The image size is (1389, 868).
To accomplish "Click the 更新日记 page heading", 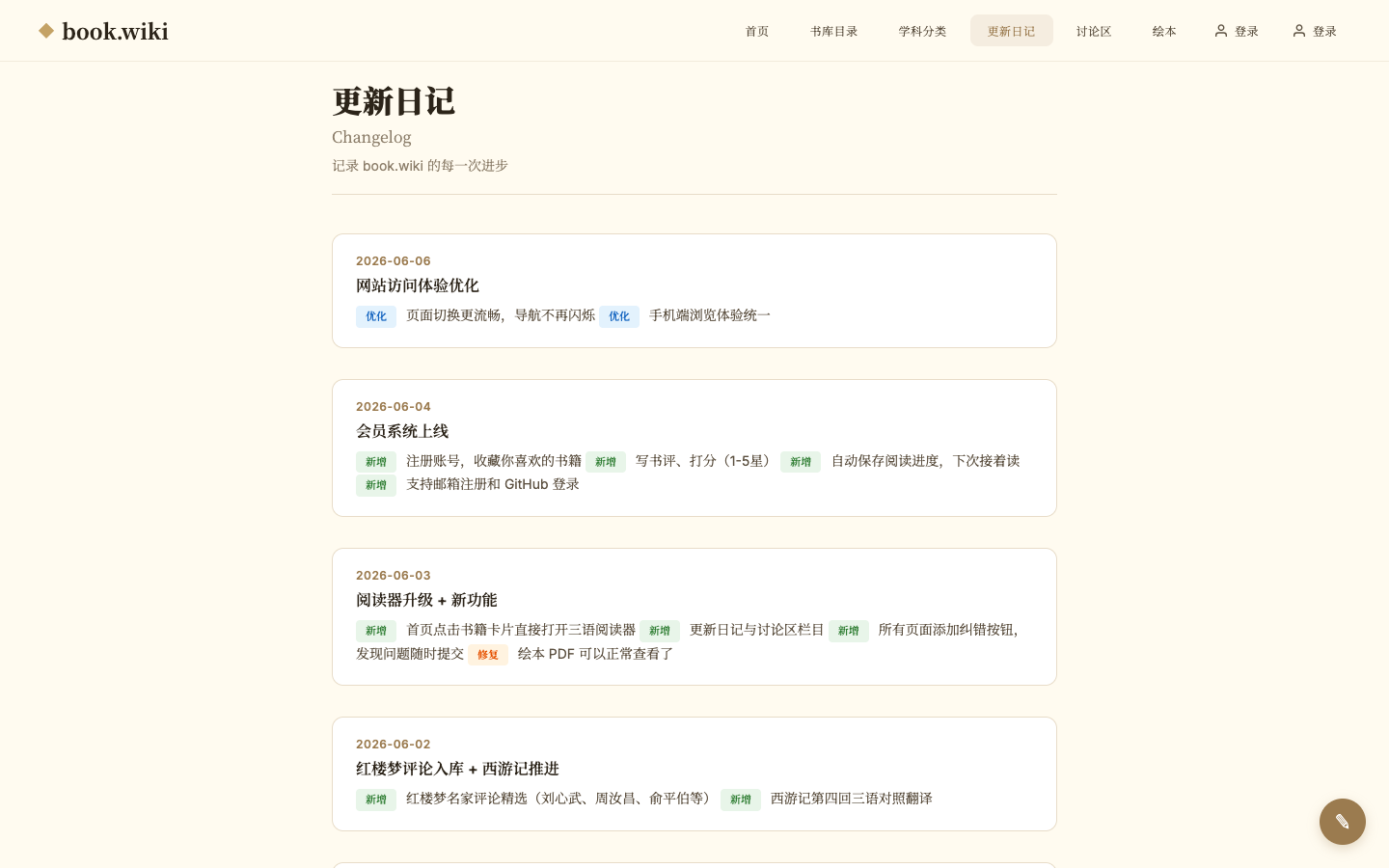I will 394,101.
